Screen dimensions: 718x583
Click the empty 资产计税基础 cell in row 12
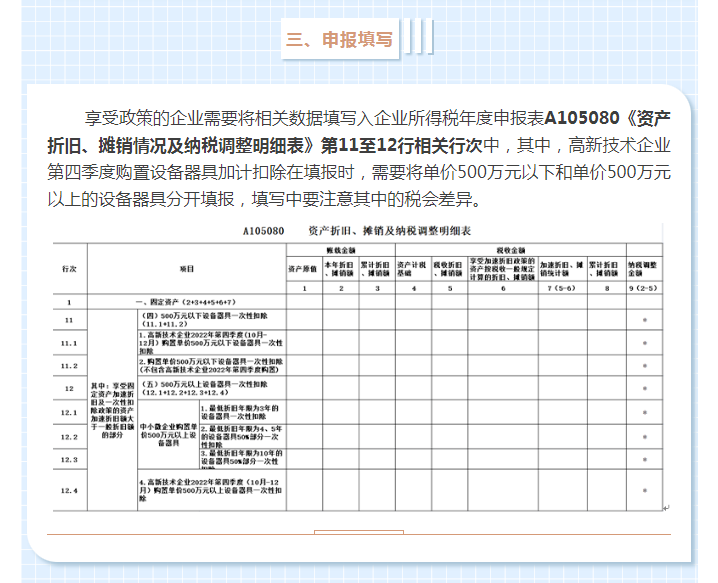(413, 388)
